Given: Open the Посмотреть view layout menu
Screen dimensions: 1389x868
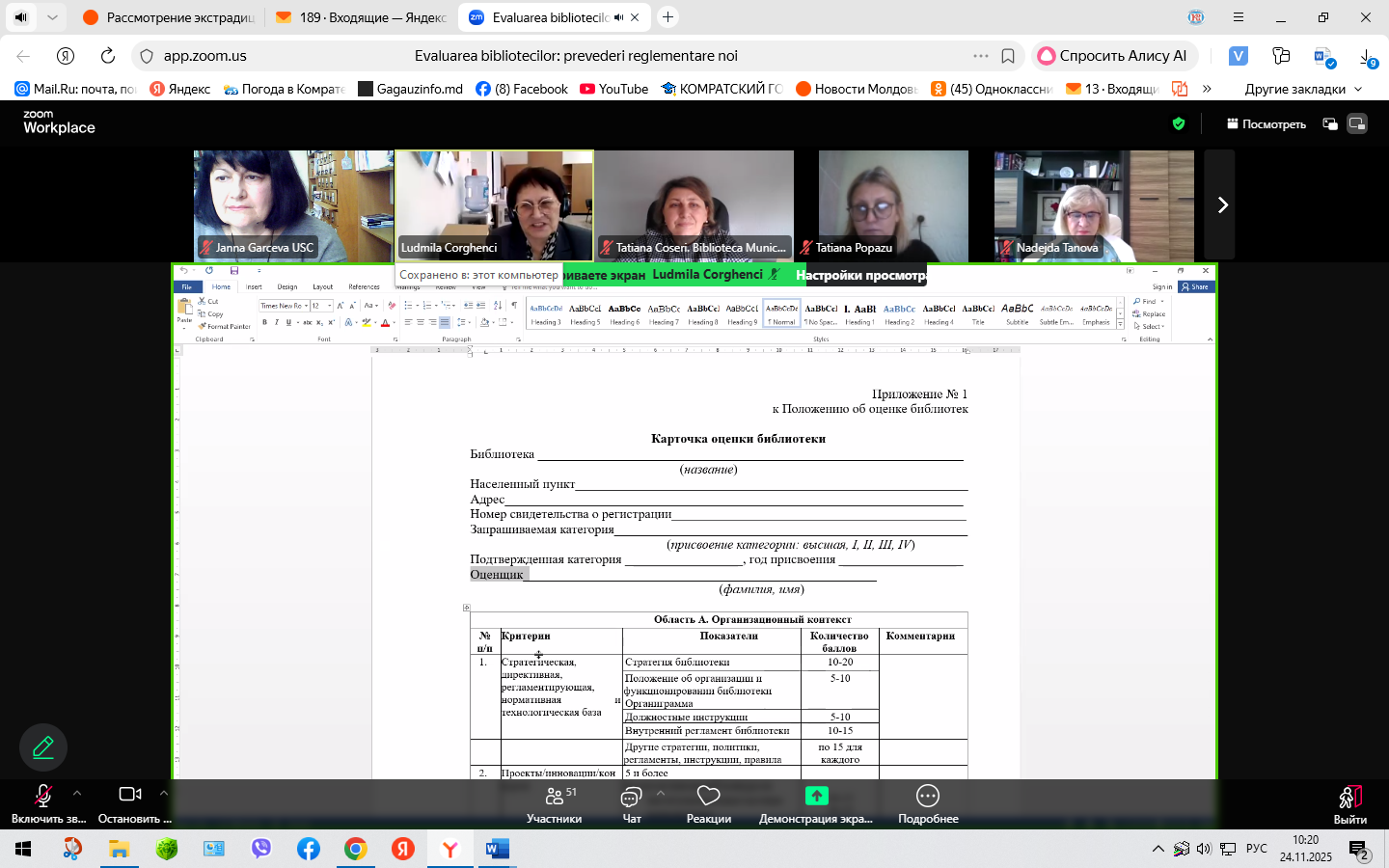Looking at the screenshot, I should tap(1266, 123).
